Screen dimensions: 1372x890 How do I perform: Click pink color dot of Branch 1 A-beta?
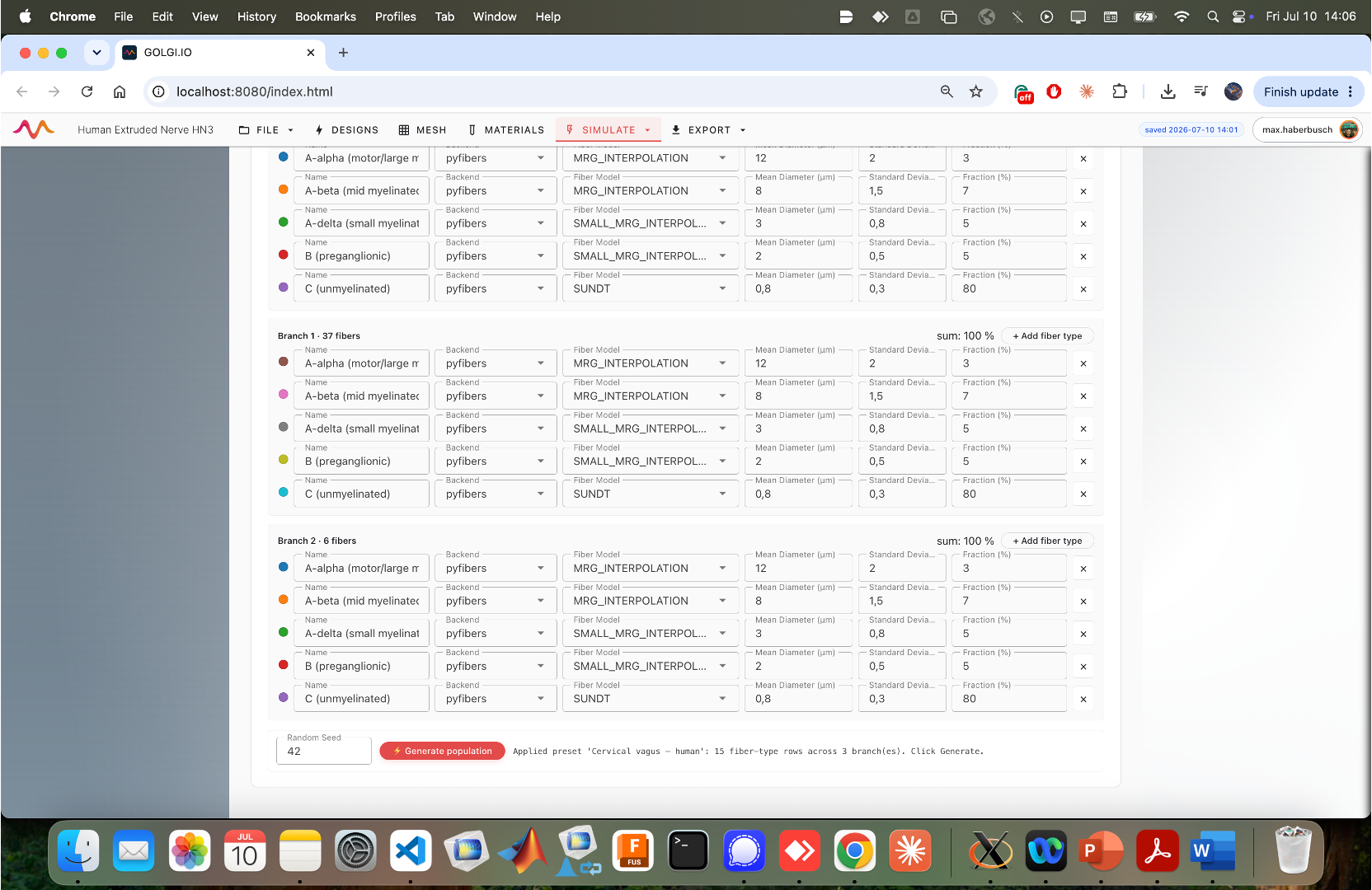(x=284, y=394)
